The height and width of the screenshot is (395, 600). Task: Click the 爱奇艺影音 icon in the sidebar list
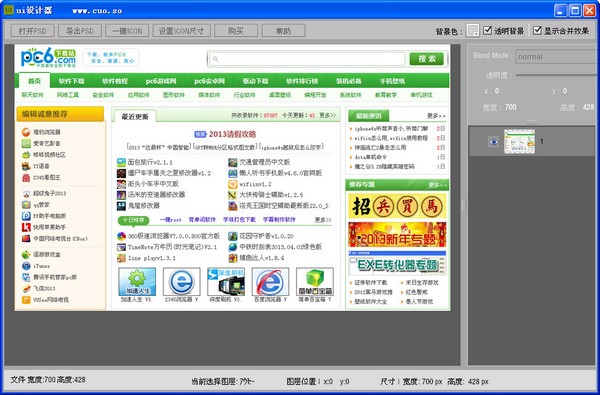click(26, 144)
